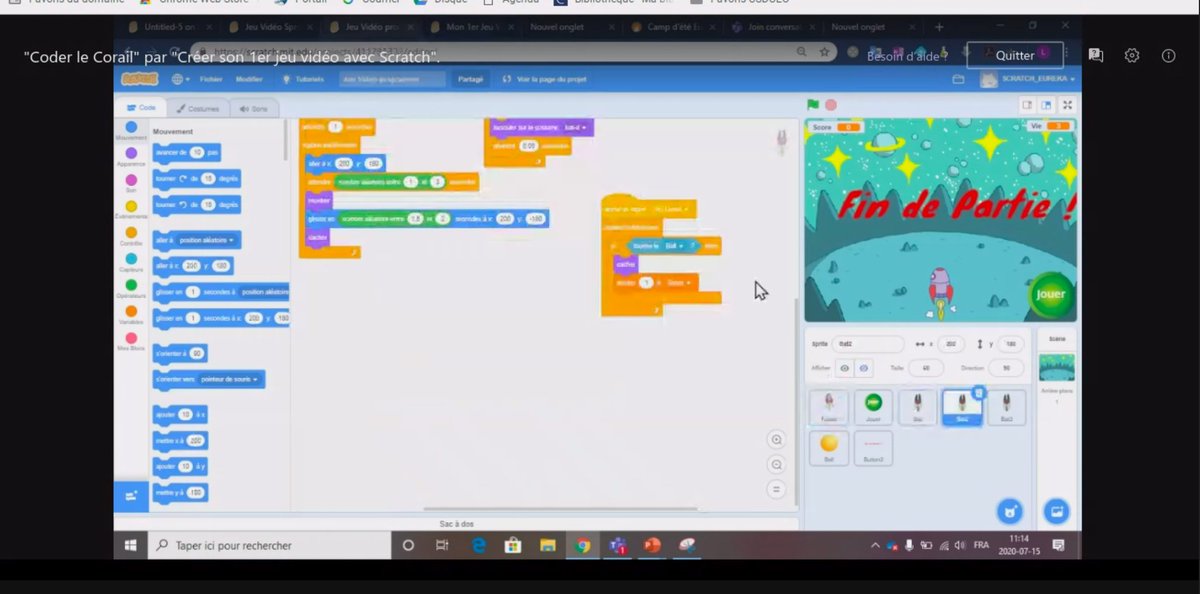Switch to the Costumes tab
Viewport: 1200px width, 594px height.
pos(197,108)
